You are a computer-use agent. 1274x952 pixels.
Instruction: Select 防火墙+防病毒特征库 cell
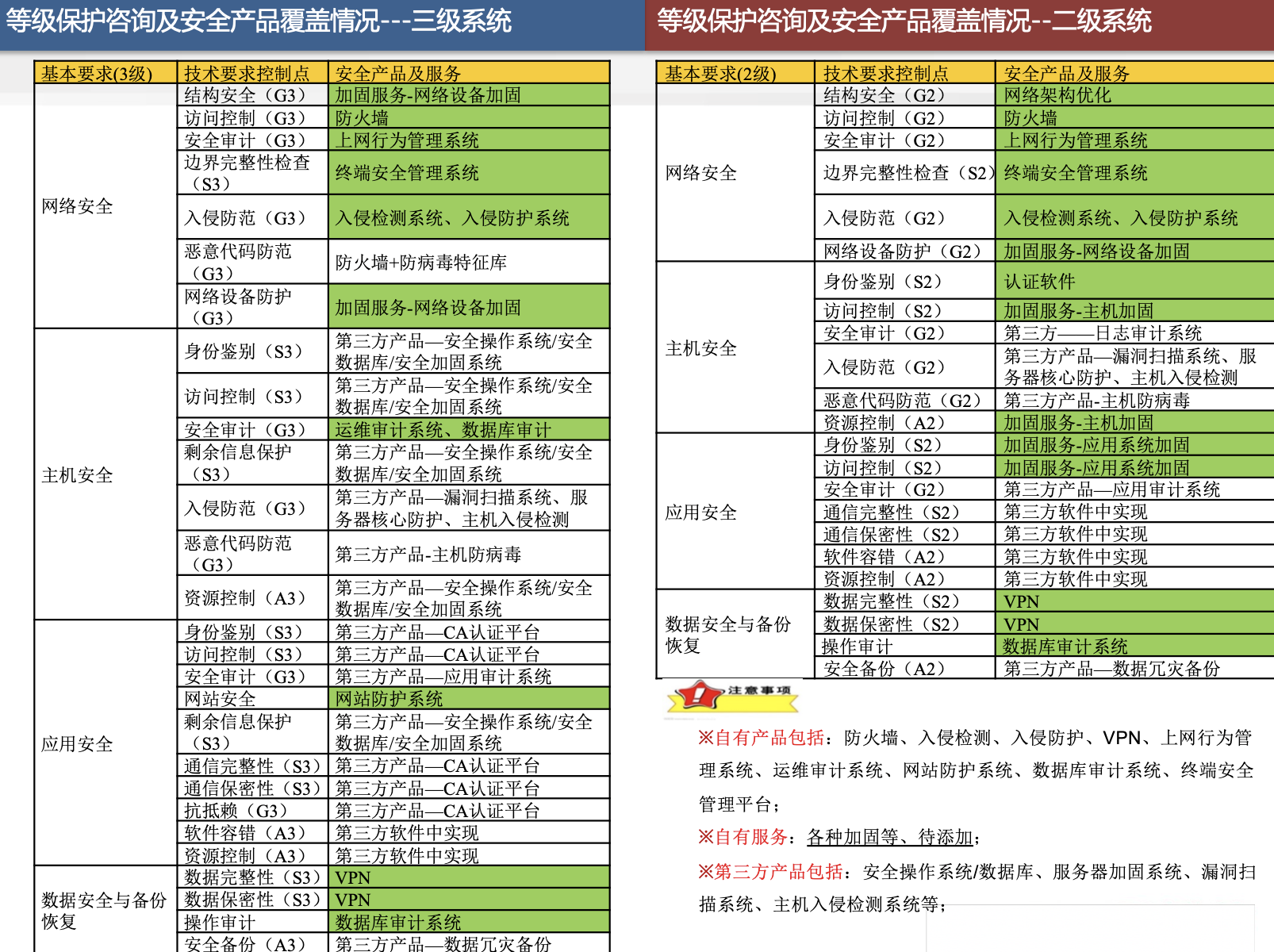pyautogui.click(x=469, y=263)
